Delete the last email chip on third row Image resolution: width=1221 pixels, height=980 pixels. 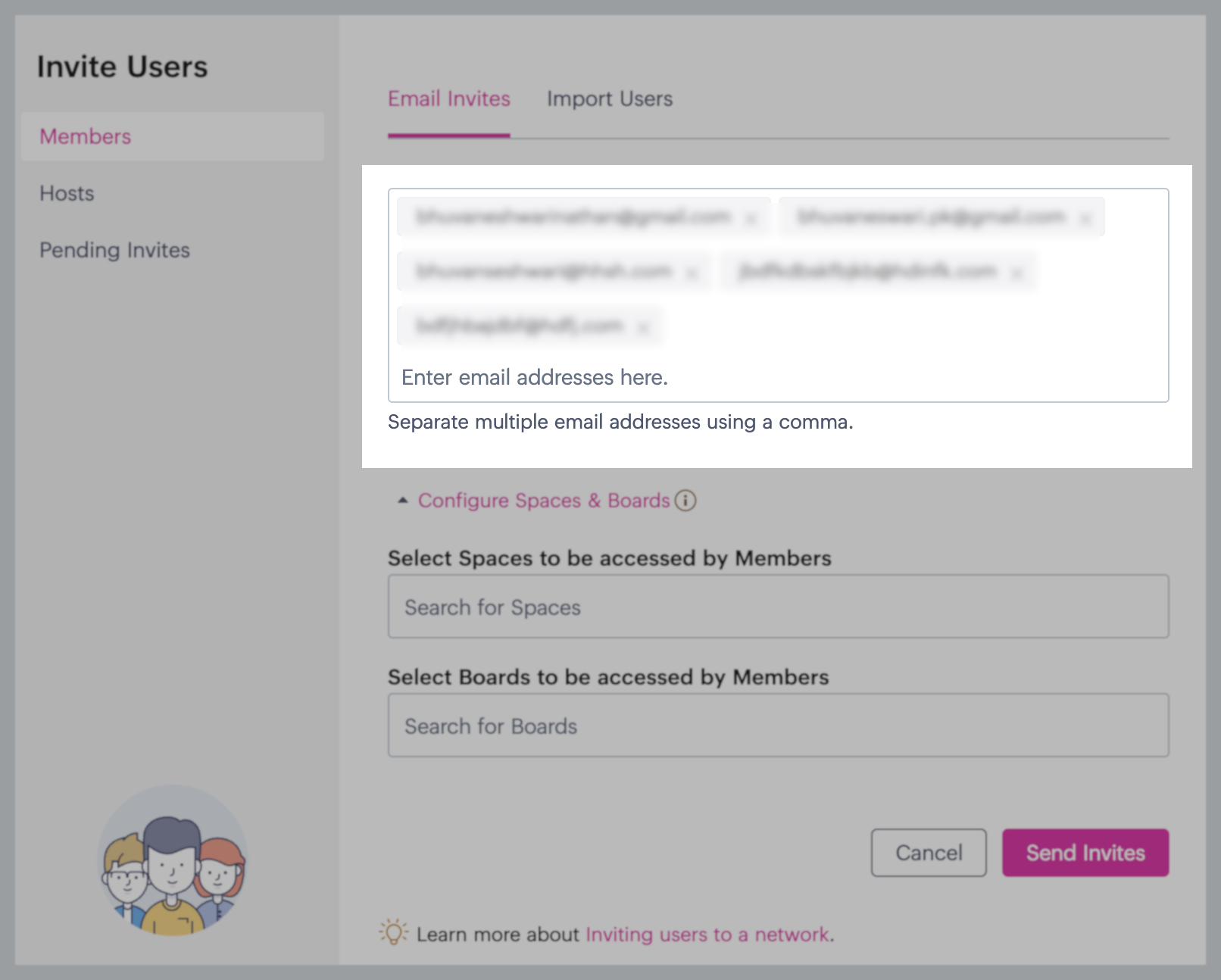tap(643, 328)
